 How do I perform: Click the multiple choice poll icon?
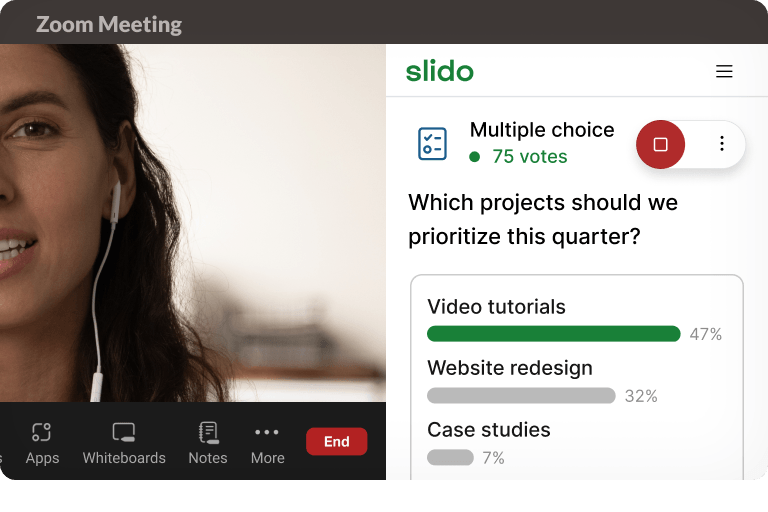pos(432,144)
